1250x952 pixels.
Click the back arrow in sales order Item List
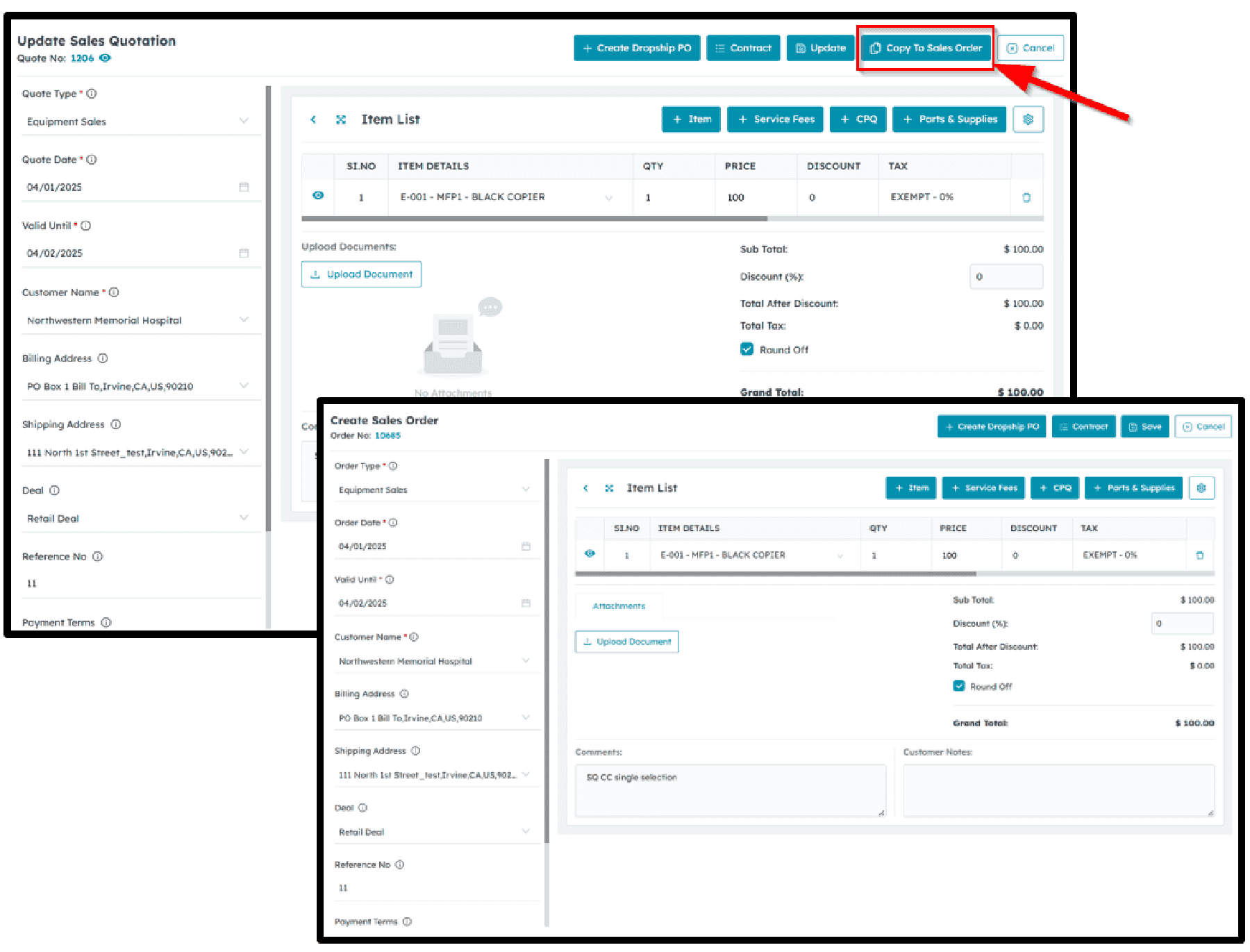click(585, 488)
